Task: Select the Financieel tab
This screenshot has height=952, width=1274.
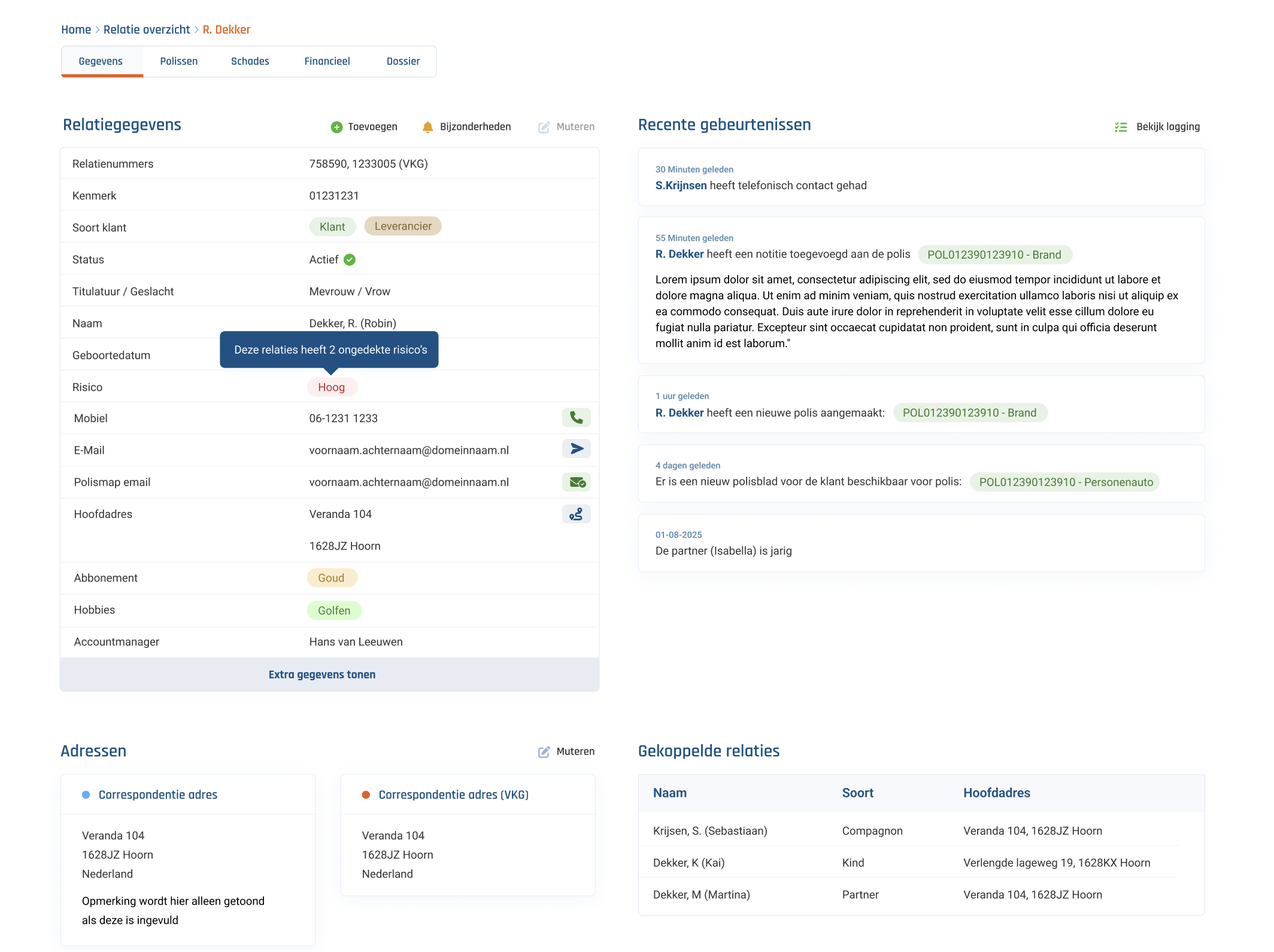Action: pyautogui.click(x=327, y=61)
